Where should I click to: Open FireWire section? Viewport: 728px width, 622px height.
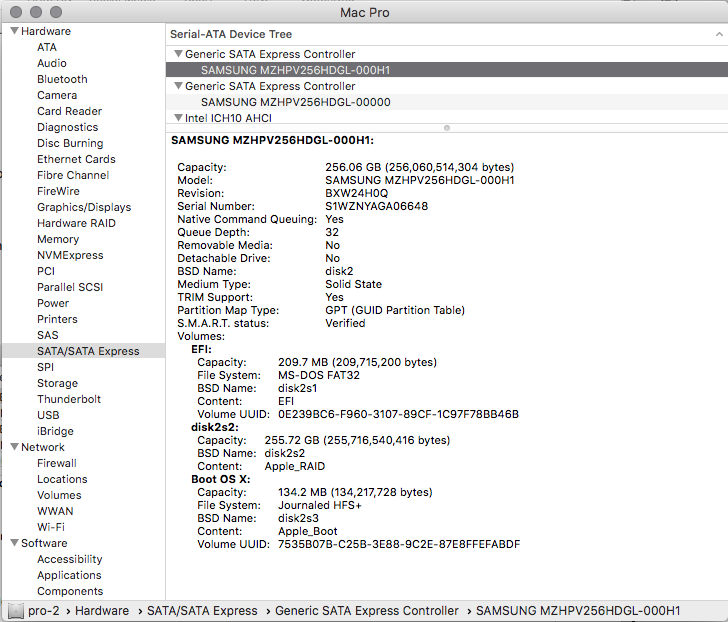point(58,191)
